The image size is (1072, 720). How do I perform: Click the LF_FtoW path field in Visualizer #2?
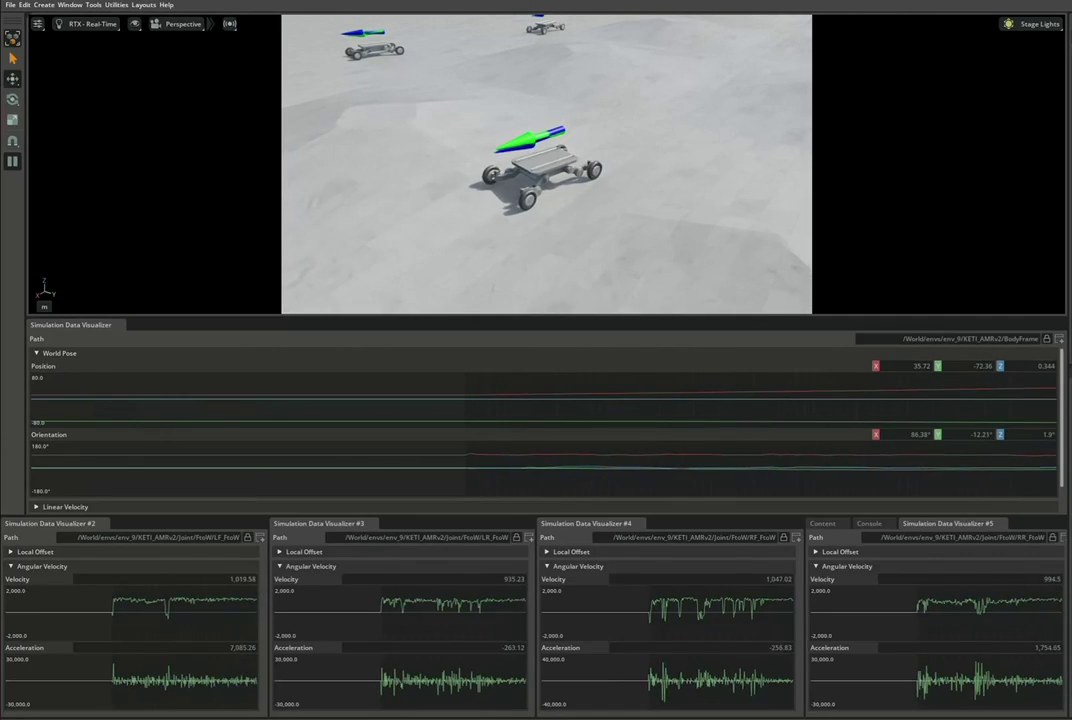149,537
